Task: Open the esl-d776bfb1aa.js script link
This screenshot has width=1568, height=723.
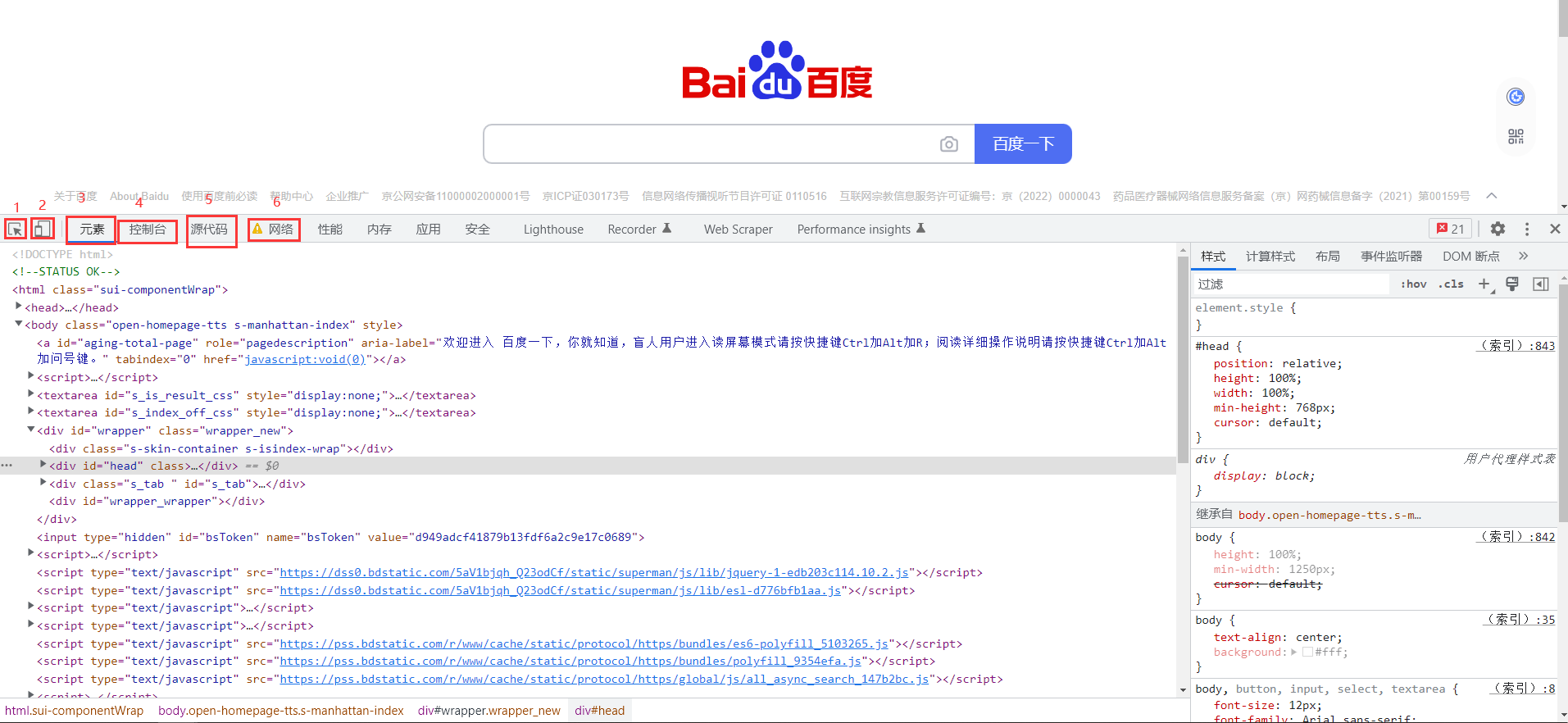Action: click(561, 590)
